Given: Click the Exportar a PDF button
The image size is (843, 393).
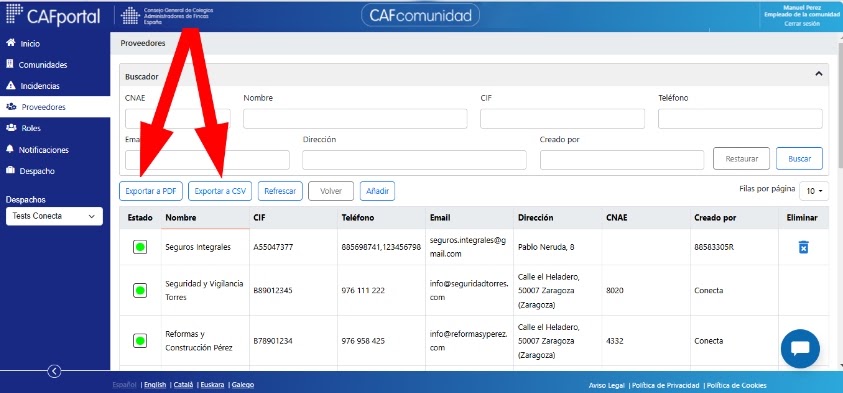Looking at the screenshot, I should [151, 191].
